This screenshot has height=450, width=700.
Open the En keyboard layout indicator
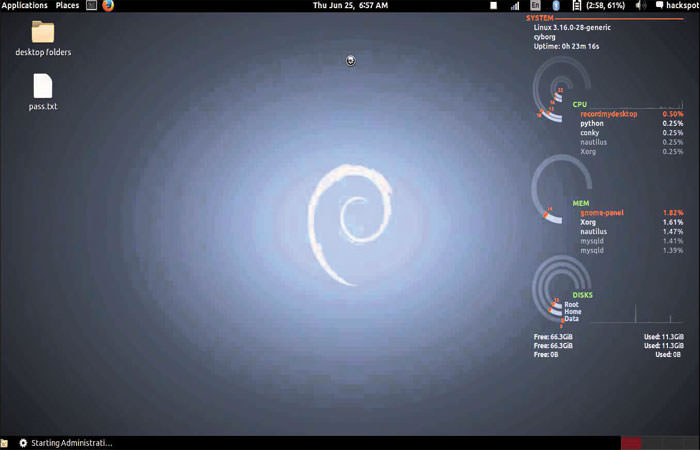coord(536,5)
